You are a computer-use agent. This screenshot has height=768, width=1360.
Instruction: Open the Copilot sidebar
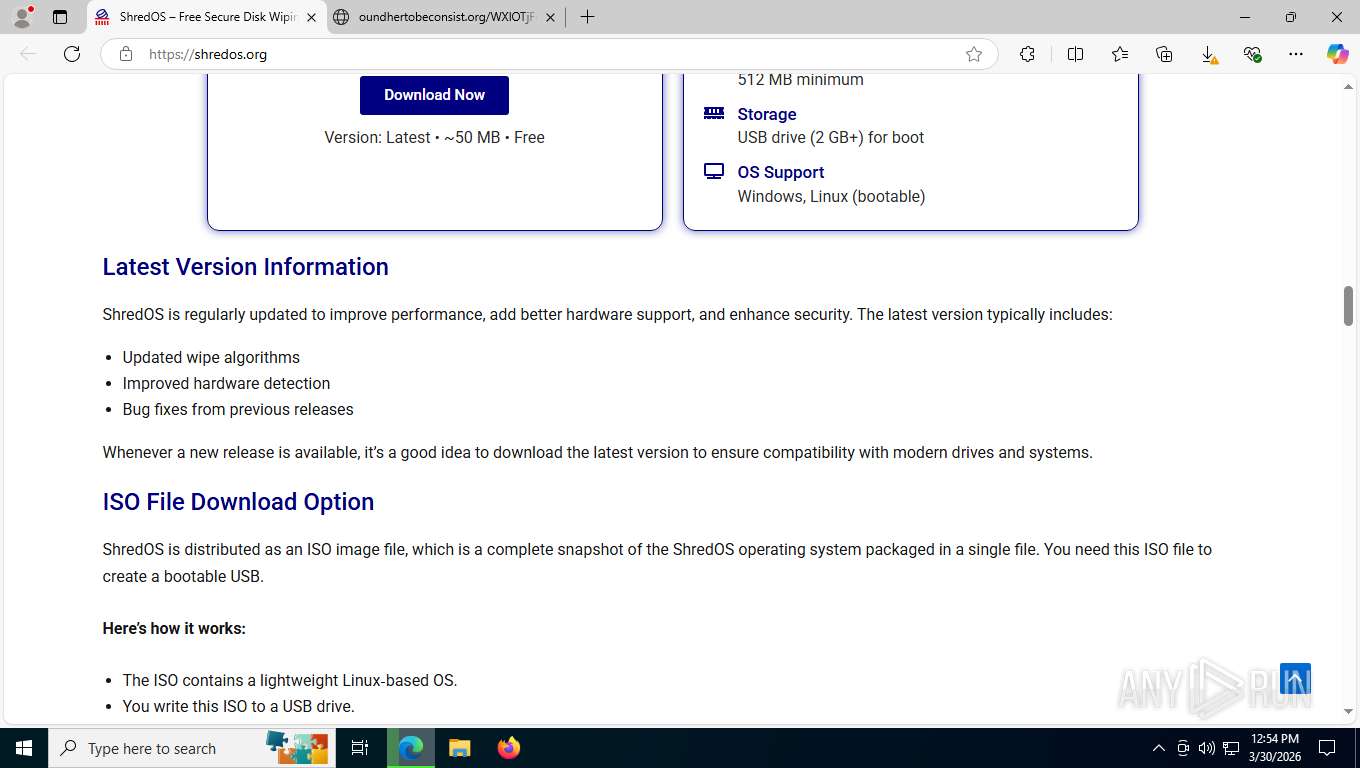tap(1338, 54)
